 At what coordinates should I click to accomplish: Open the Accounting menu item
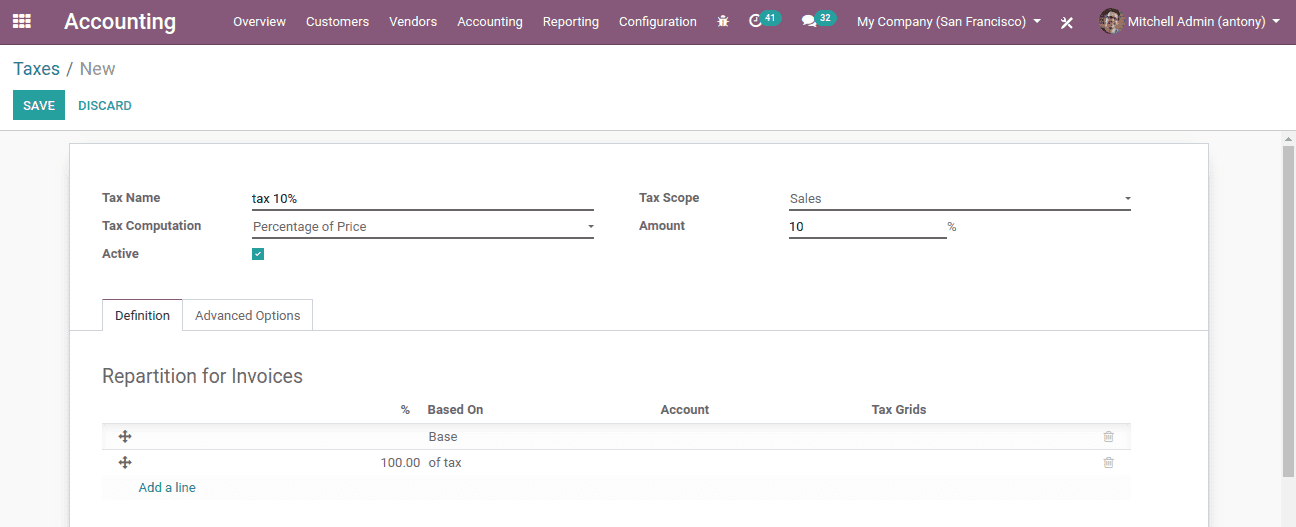(490, 21)
